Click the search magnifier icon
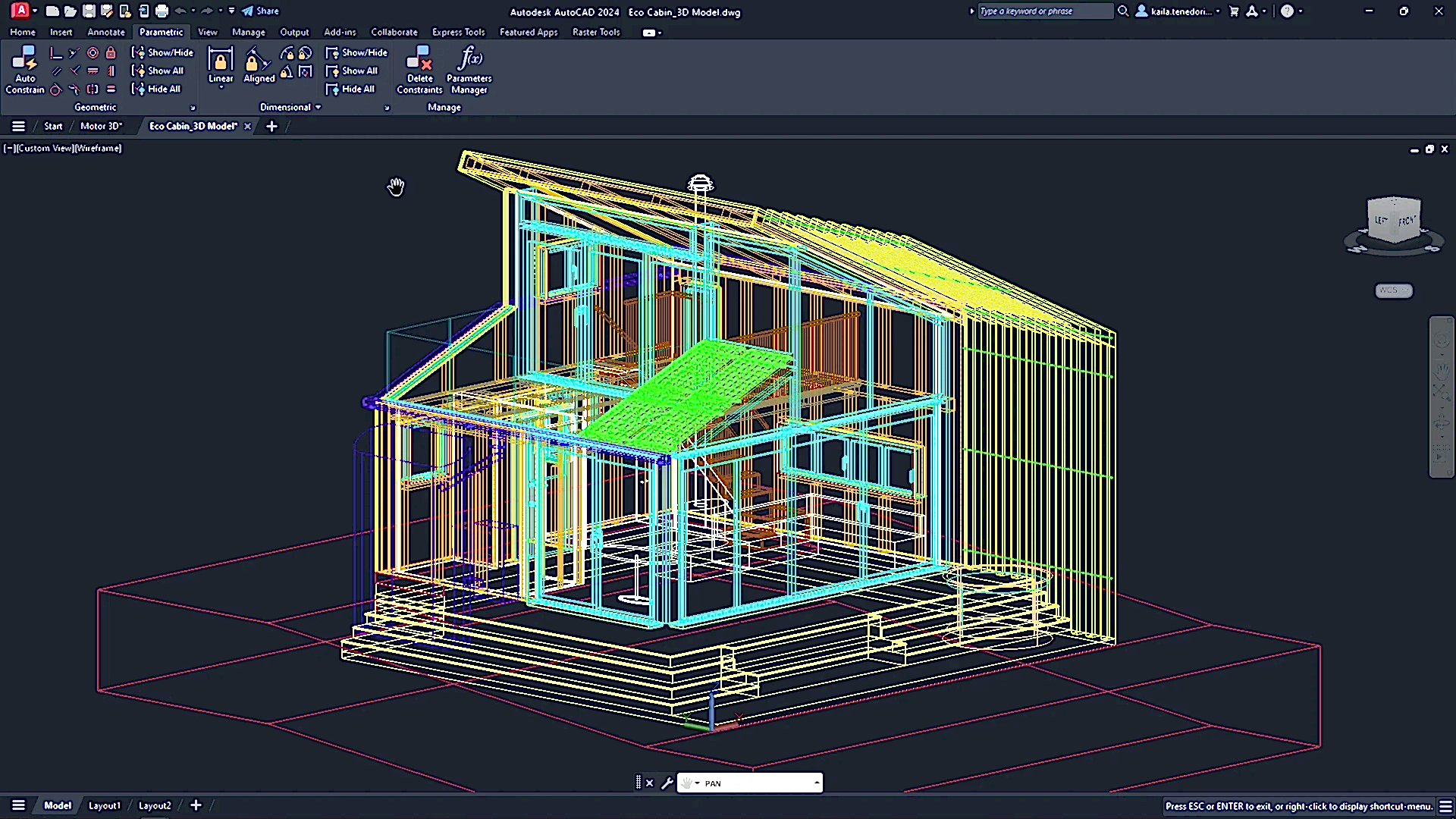 click(x=1123, y=11)
